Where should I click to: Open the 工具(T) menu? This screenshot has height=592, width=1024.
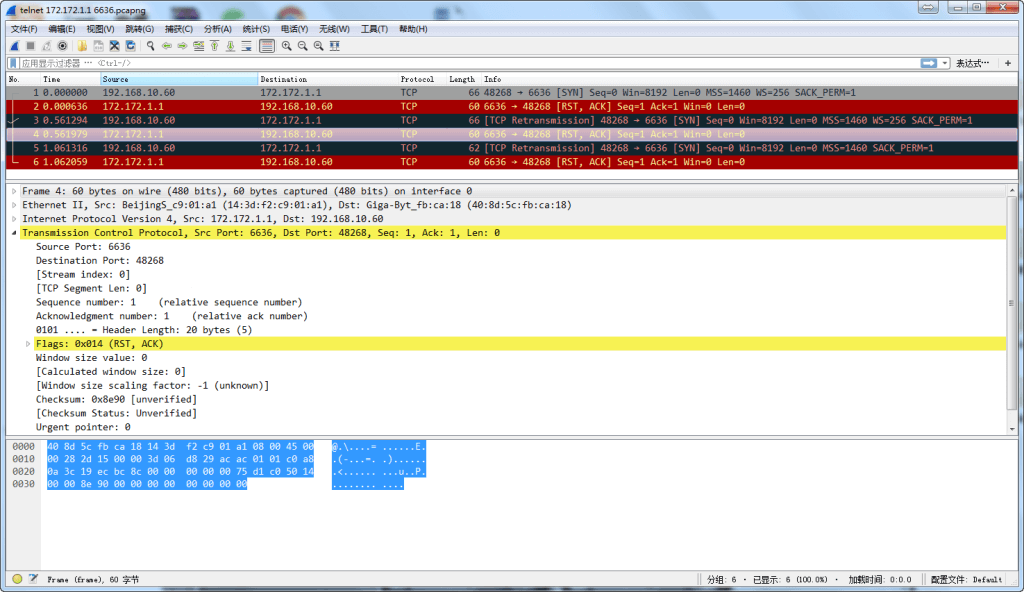click(374, 29)
